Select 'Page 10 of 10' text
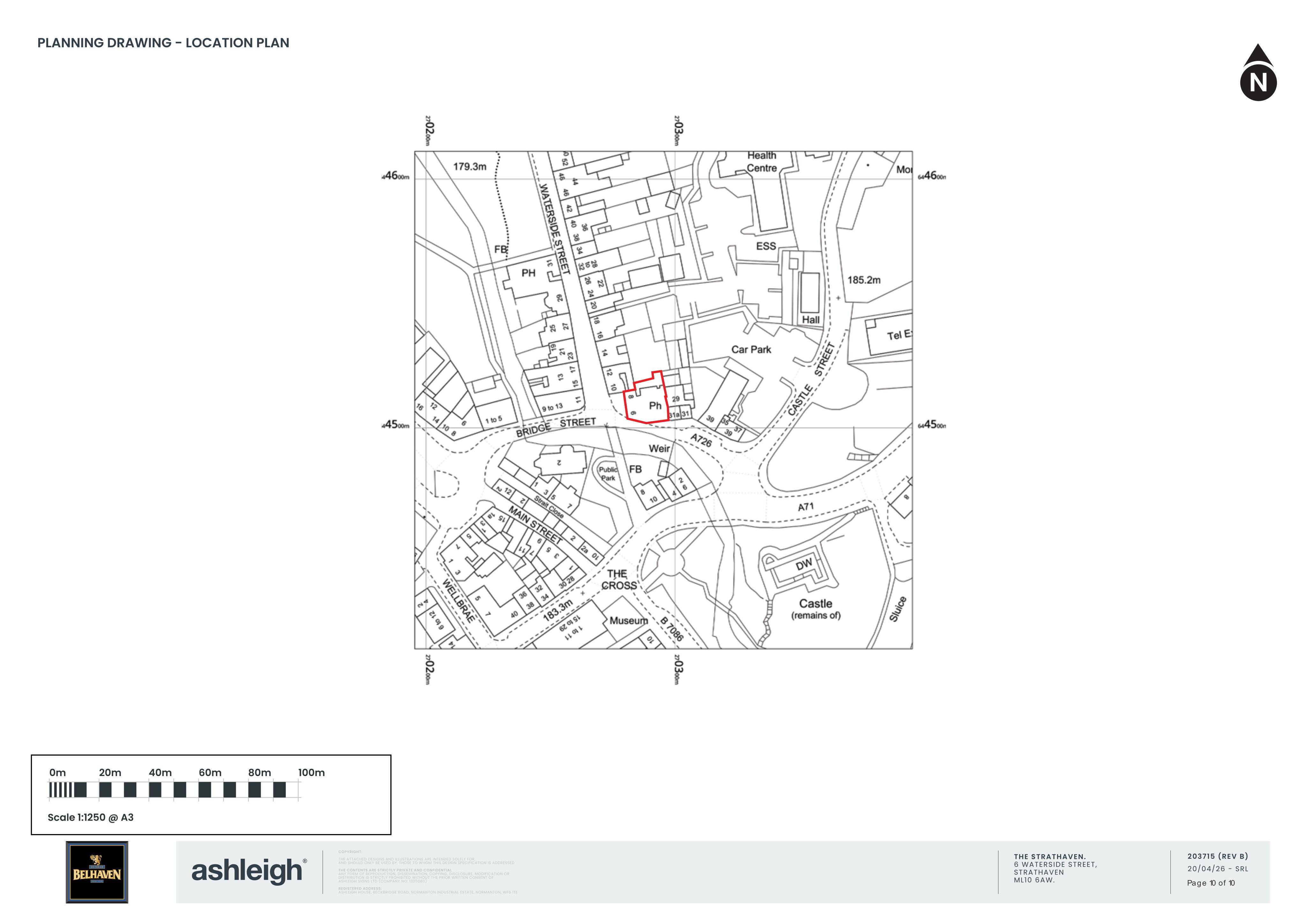This screenshot has height=924, width=1307. pos(1211,883)
